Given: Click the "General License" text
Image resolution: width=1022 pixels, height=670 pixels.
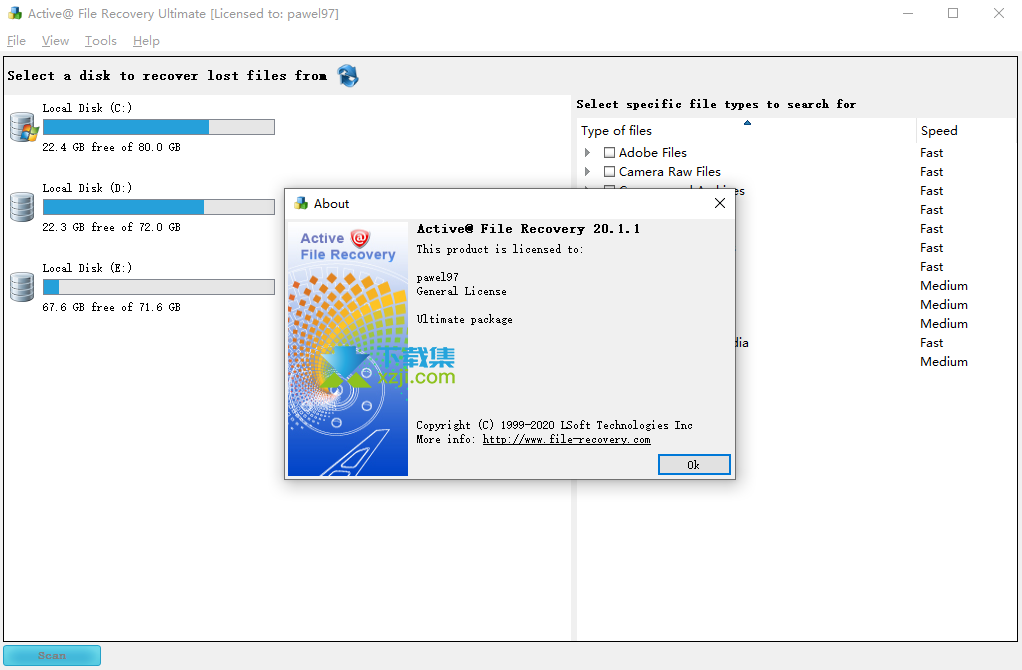Looking at the screenshot, I should pos(461,291).
